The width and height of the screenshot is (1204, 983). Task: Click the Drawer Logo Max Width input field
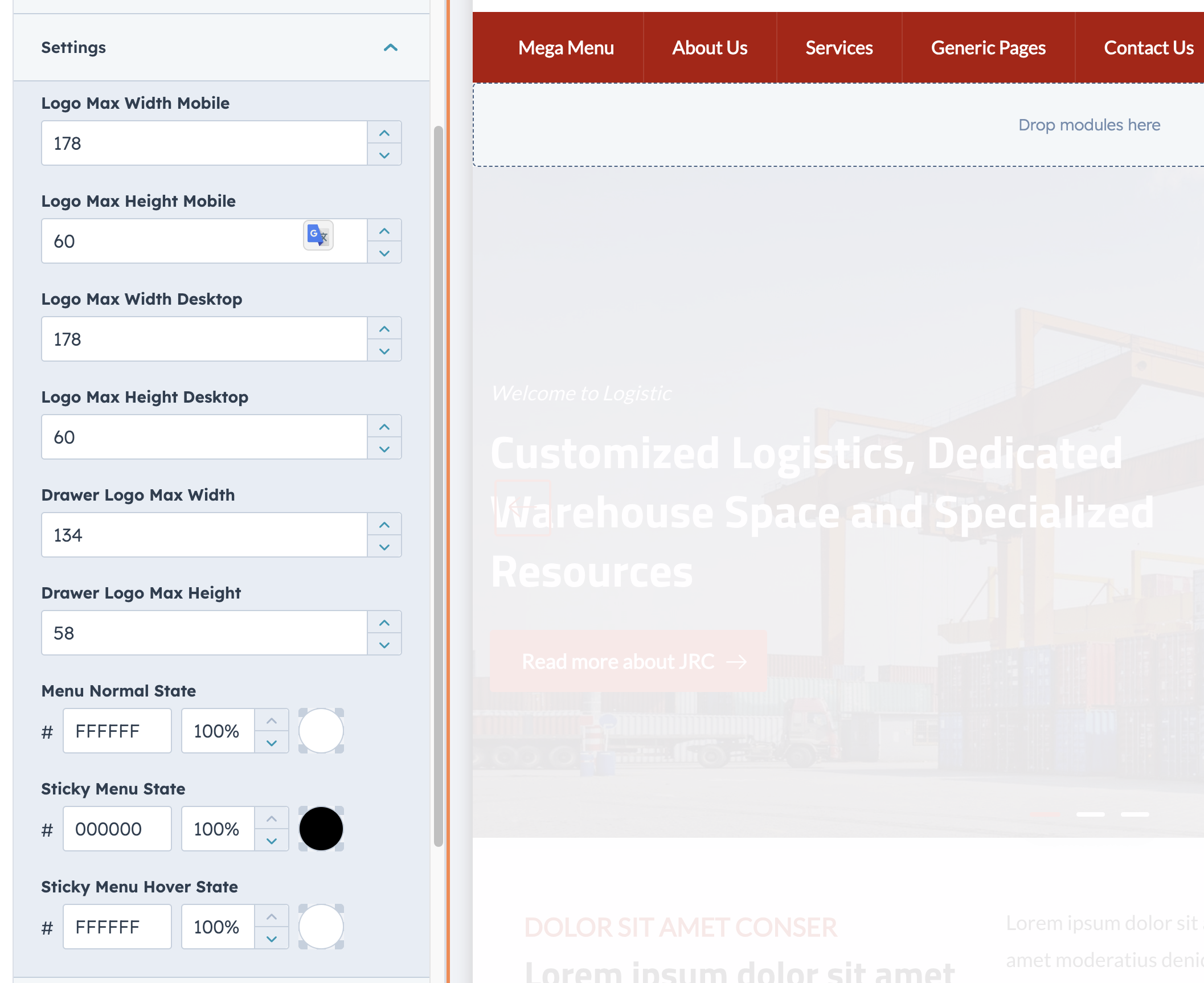point(204,535)
